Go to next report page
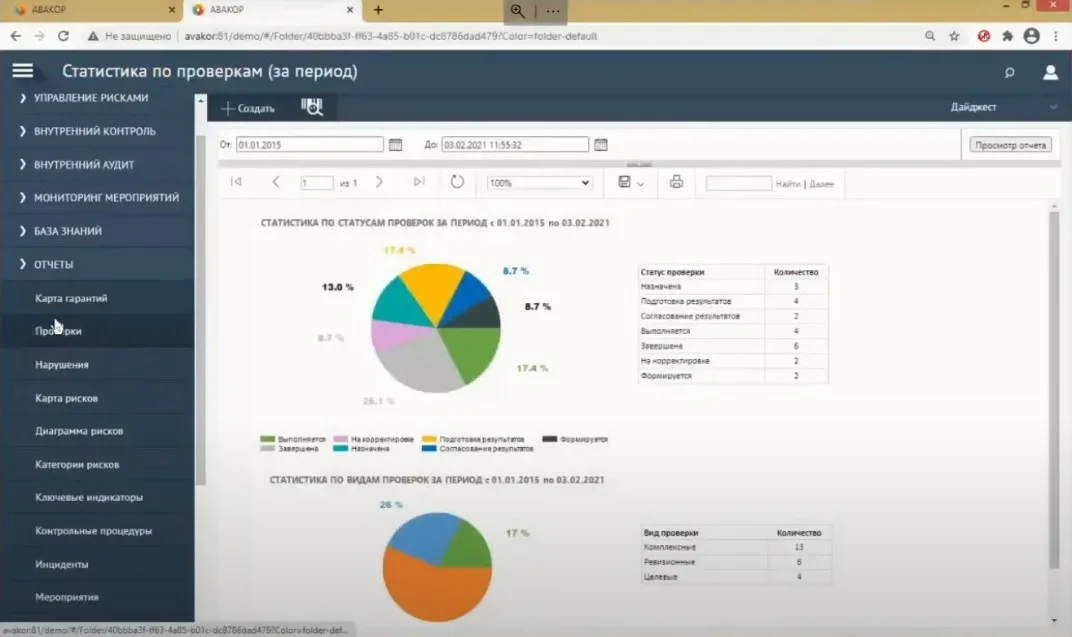 tap(379, 182)
